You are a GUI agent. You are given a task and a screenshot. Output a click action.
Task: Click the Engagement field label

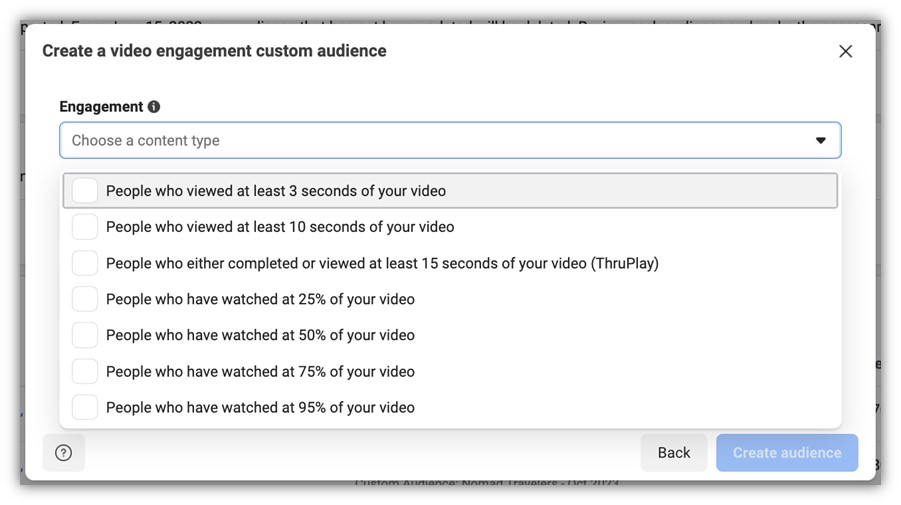101,107
